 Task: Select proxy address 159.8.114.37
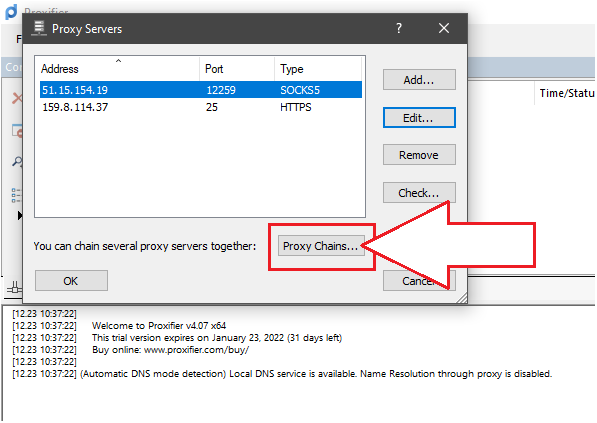[x=75, y=107]
